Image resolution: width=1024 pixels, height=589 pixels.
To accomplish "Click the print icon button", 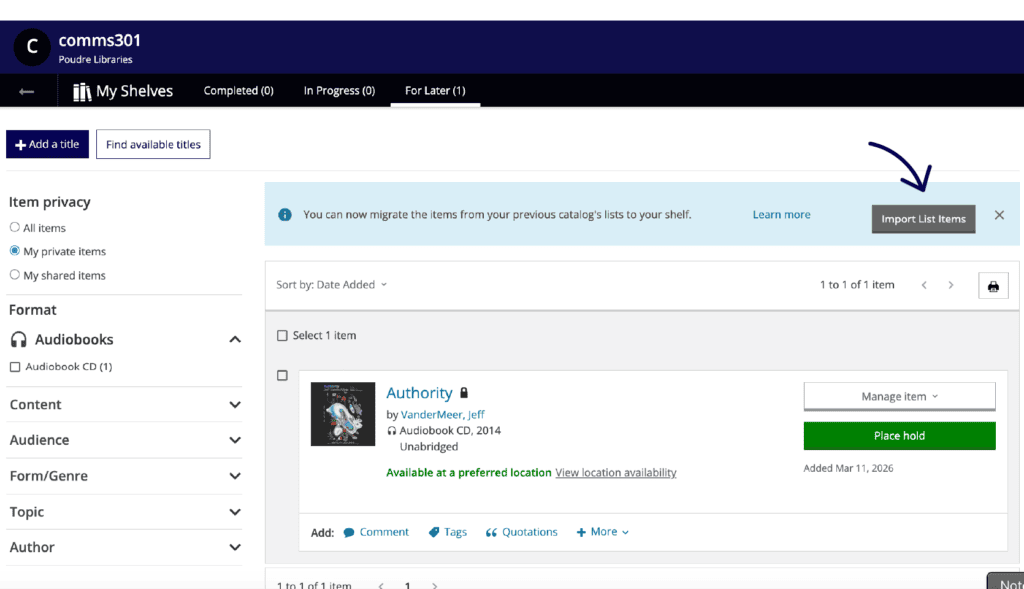I will pos(992,286).
